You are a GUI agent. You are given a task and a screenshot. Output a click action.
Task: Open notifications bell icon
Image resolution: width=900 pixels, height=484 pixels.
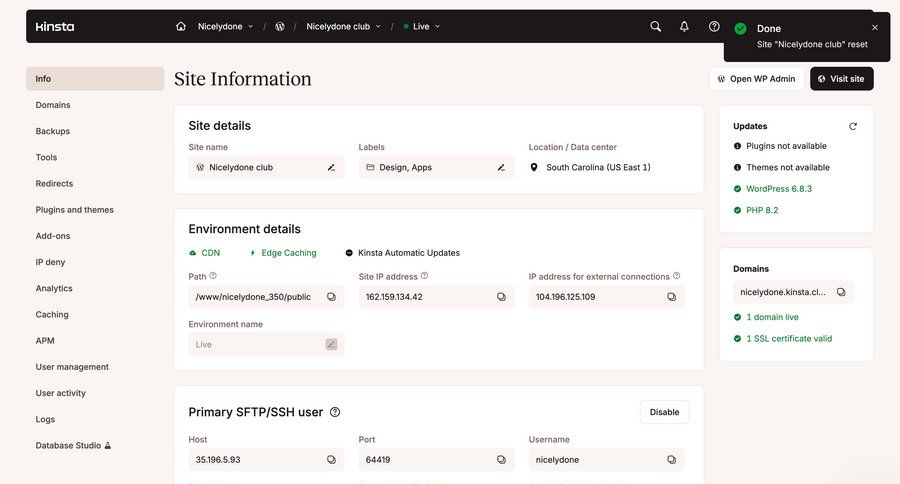click(x=684, y=26)
